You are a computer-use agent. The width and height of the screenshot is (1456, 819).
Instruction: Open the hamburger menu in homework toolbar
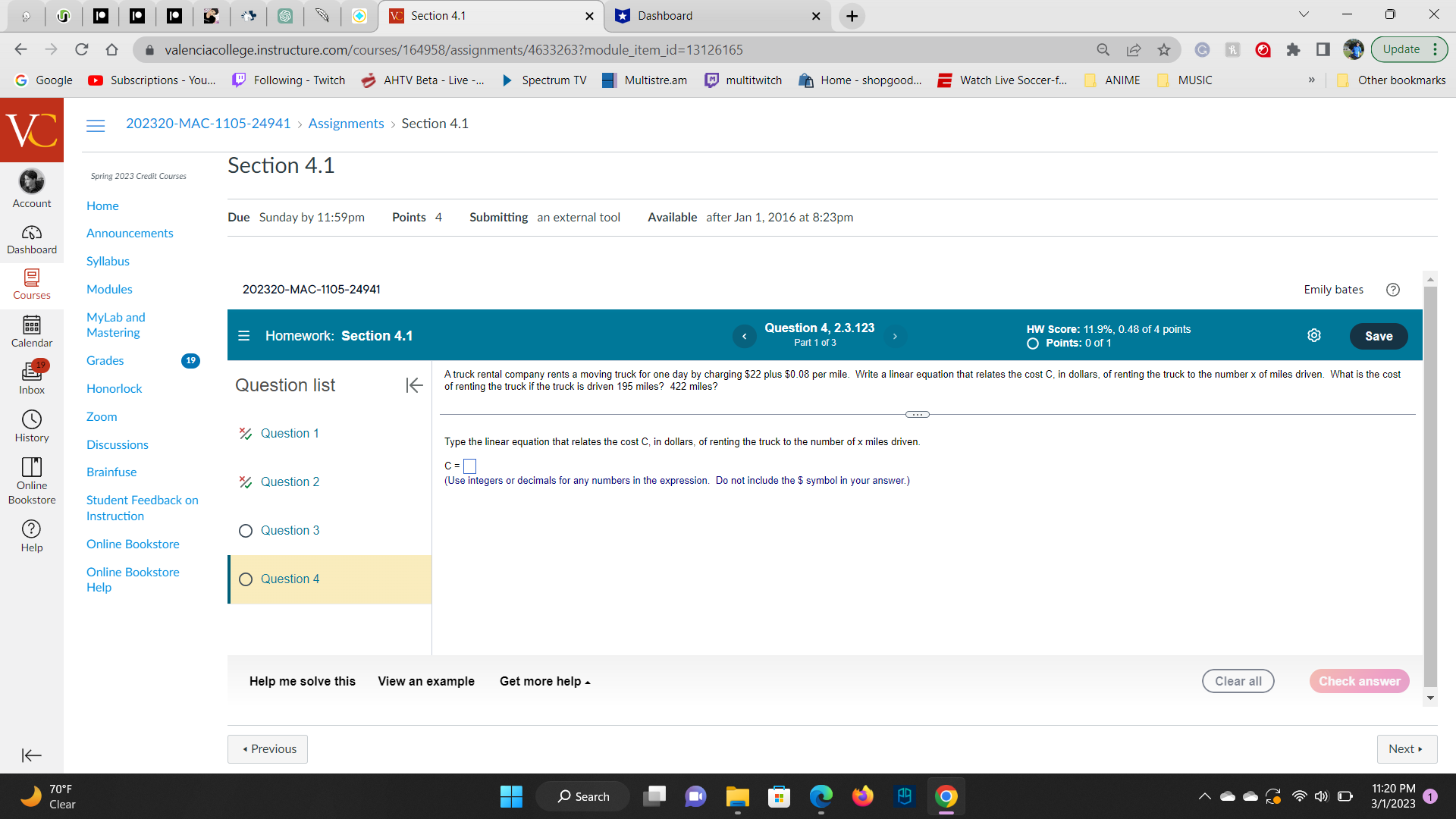[x=243, y=336]
